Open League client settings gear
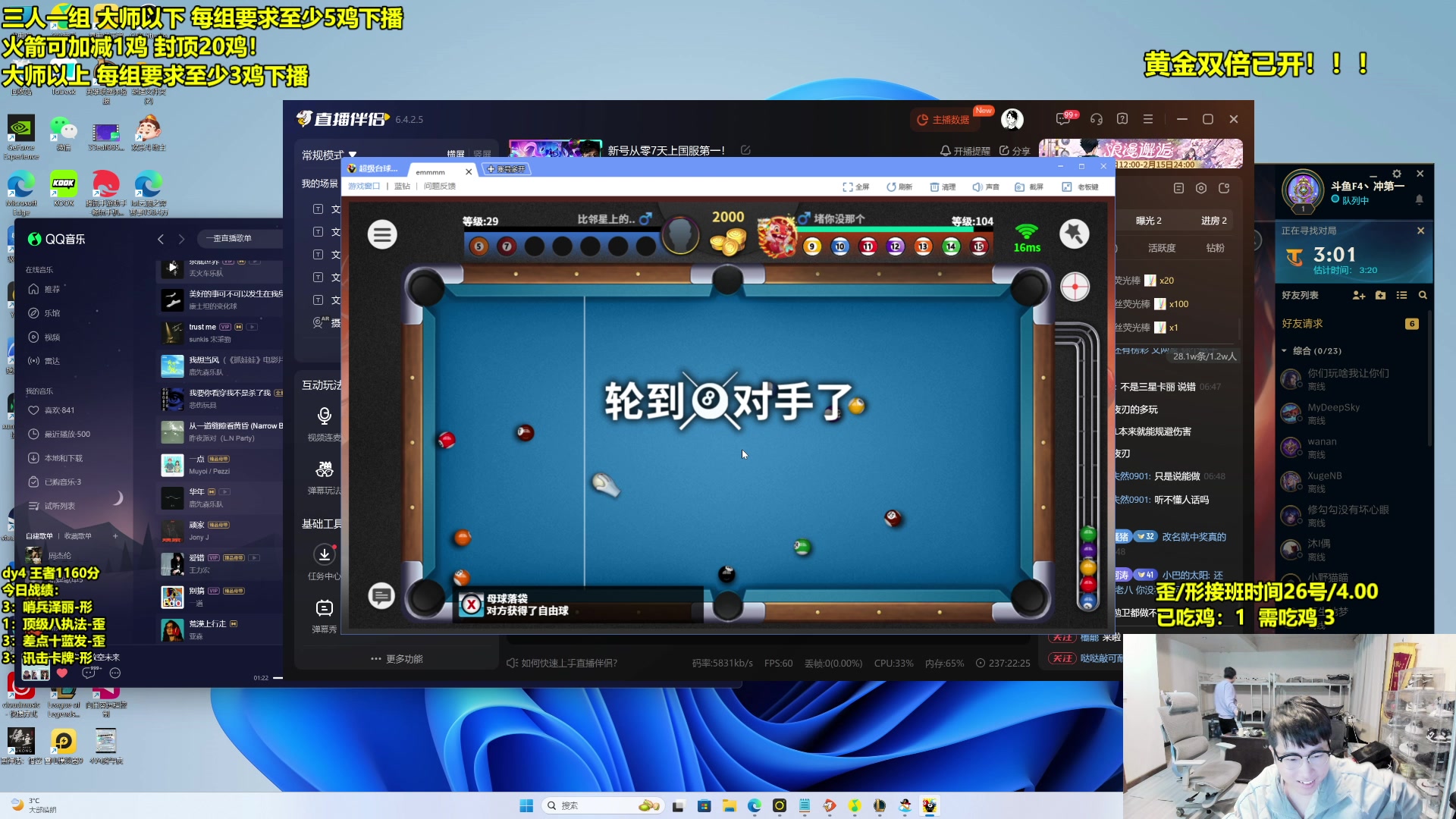 coord(1397,174)
